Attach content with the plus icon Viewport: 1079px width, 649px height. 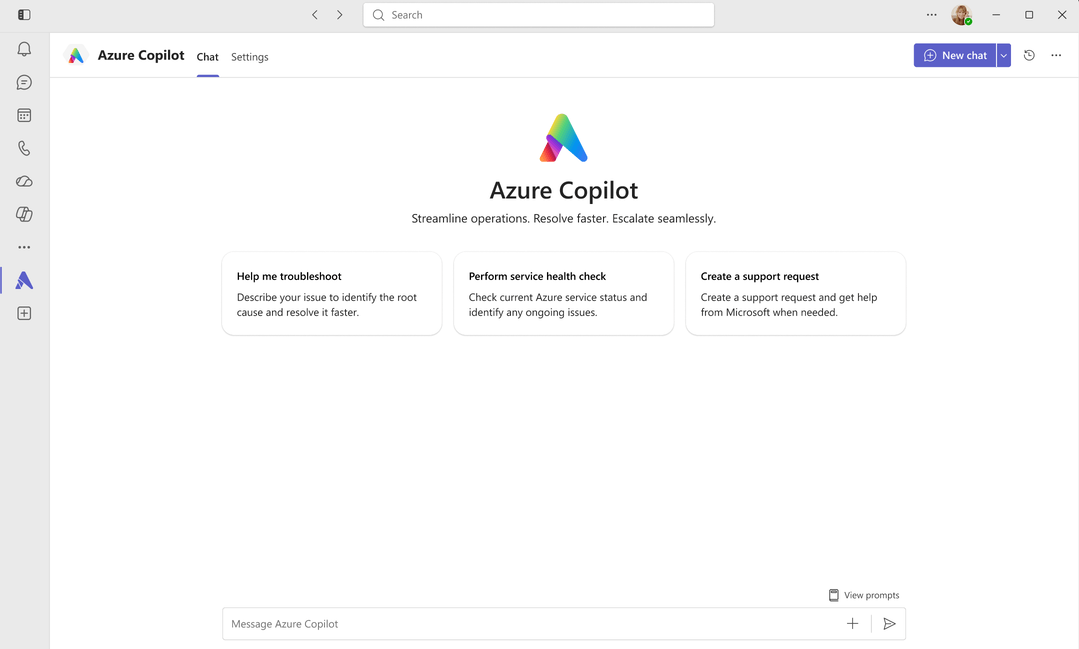[x=852, y=624]
